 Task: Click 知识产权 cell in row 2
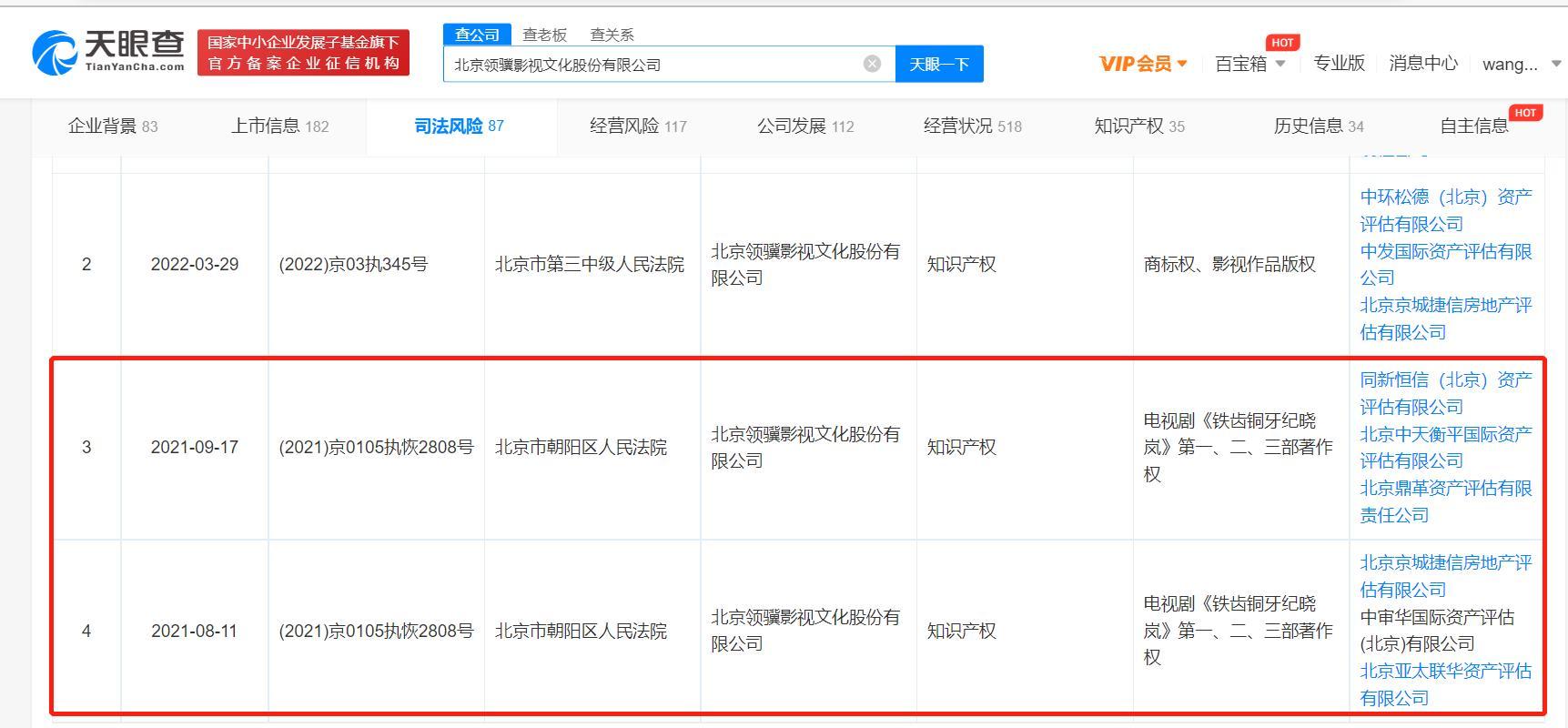(961, 264)
